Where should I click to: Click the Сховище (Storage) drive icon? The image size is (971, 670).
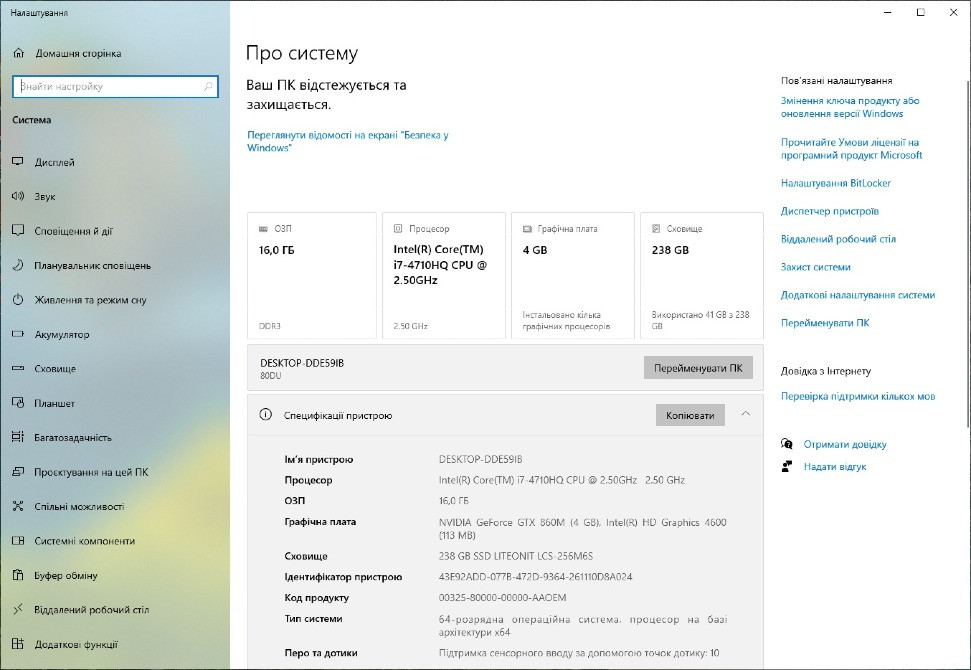coord(20,368)
